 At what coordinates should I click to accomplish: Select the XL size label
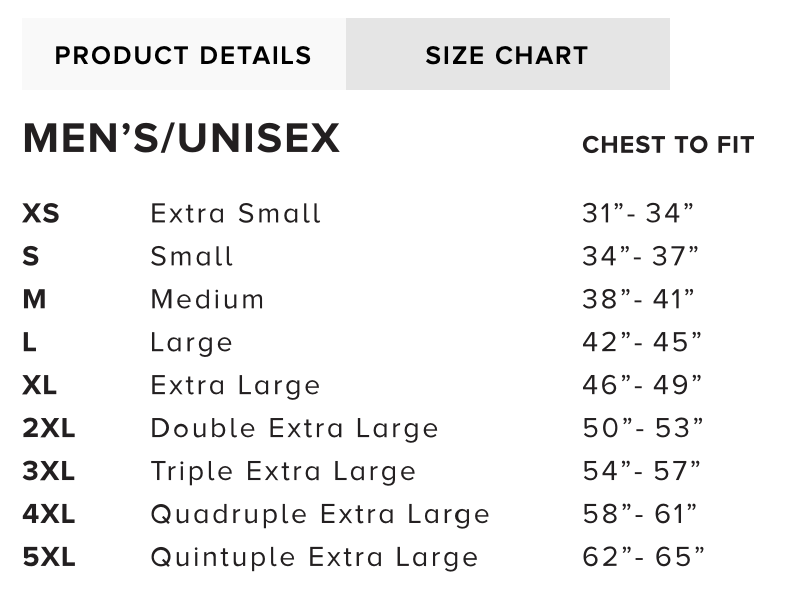[40, 385]
